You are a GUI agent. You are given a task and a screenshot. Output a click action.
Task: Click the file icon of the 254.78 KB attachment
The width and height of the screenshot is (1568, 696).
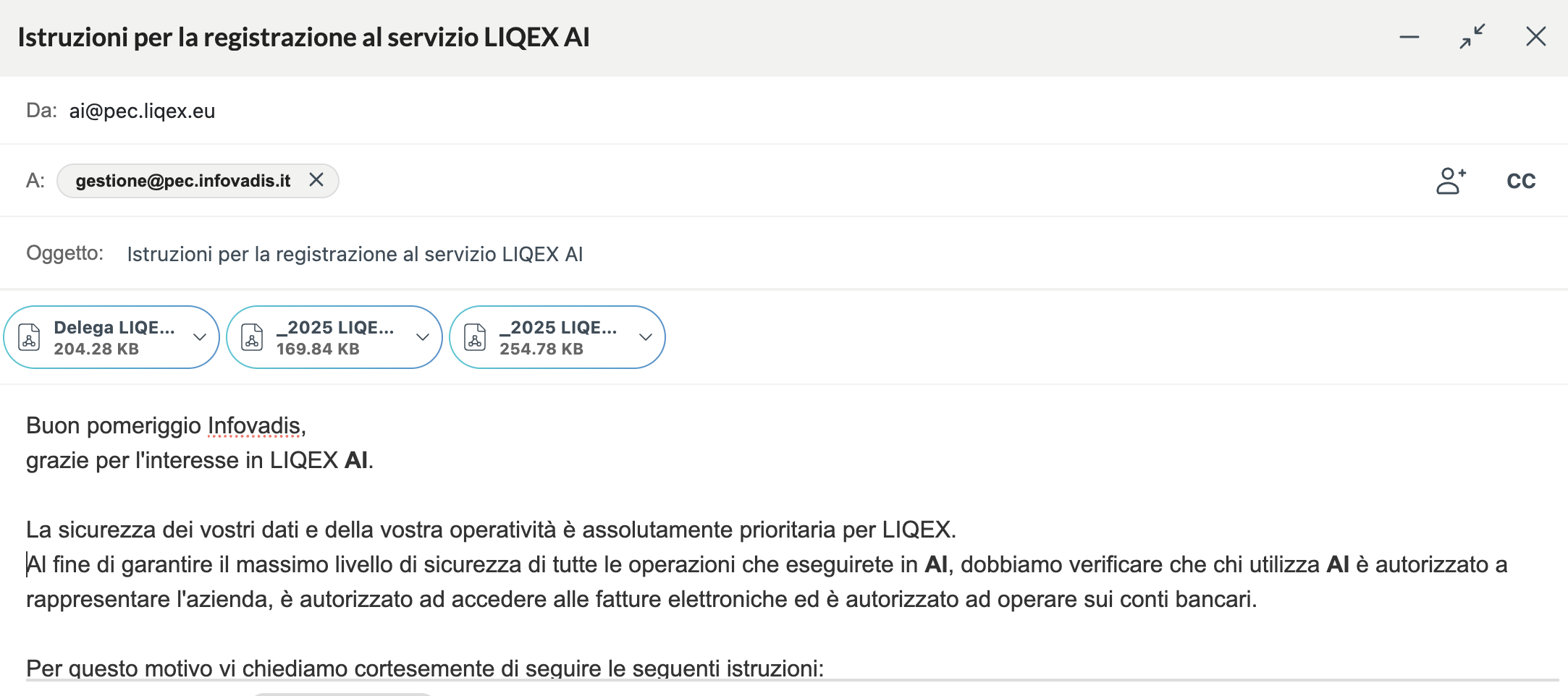[475, 338]
